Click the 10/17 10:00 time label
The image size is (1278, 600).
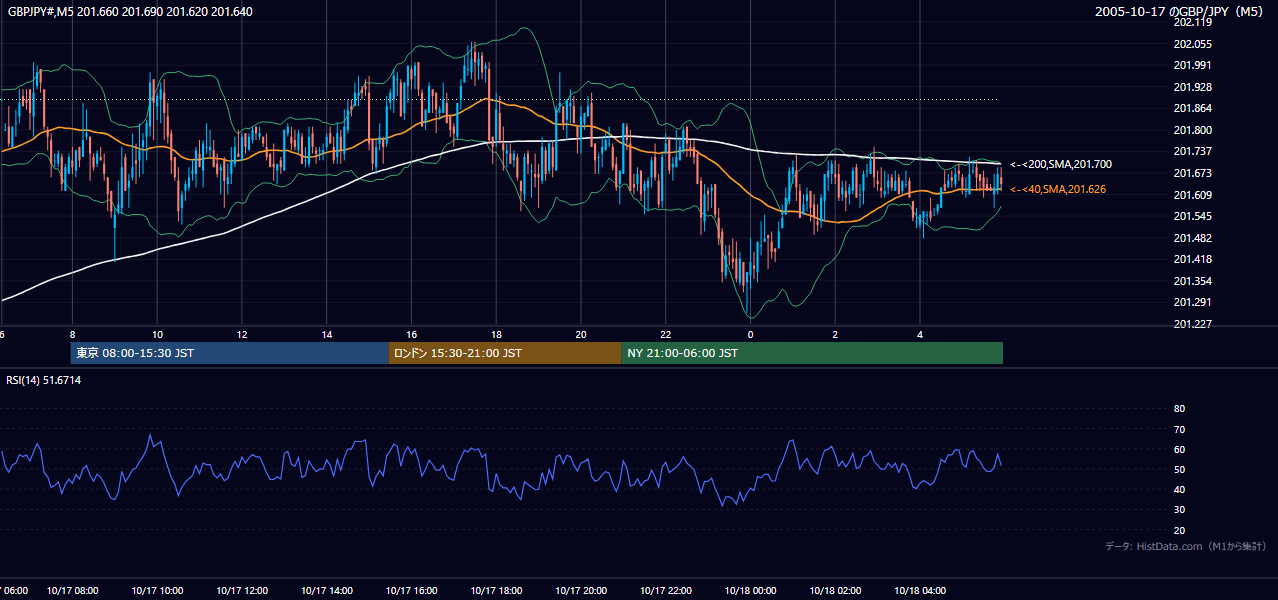click(157, 591)
